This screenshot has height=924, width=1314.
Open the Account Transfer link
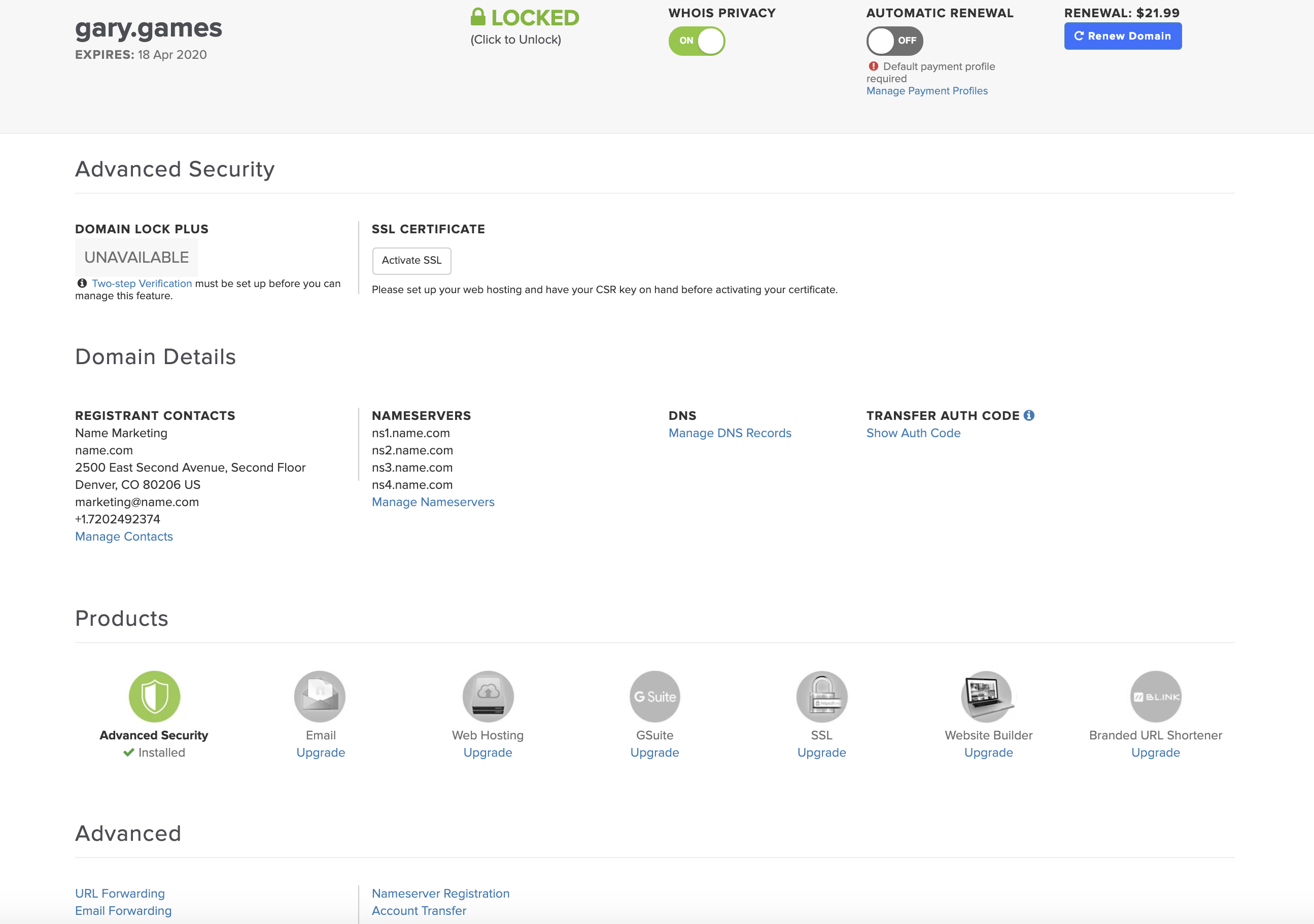coord(419,910)
